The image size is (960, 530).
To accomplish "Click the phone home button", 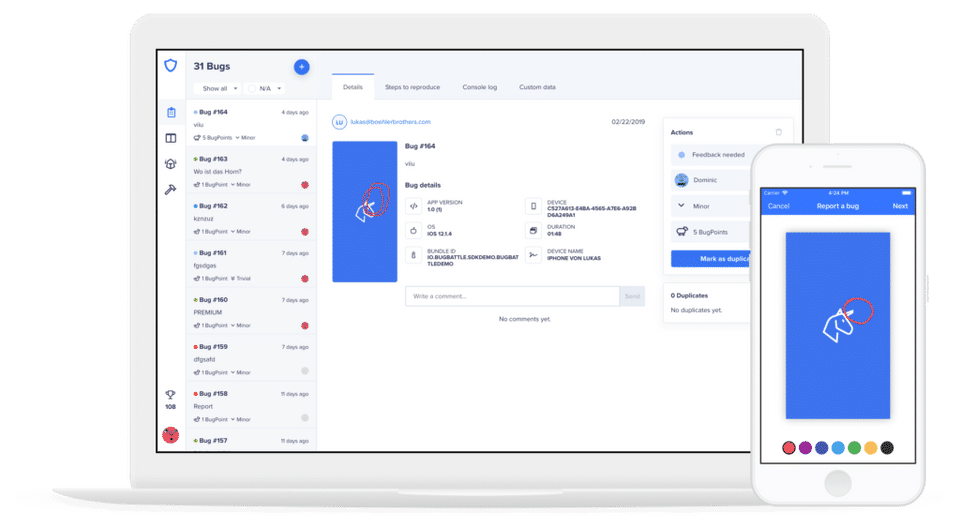I will pyautogui.click(x=838, y=483).
